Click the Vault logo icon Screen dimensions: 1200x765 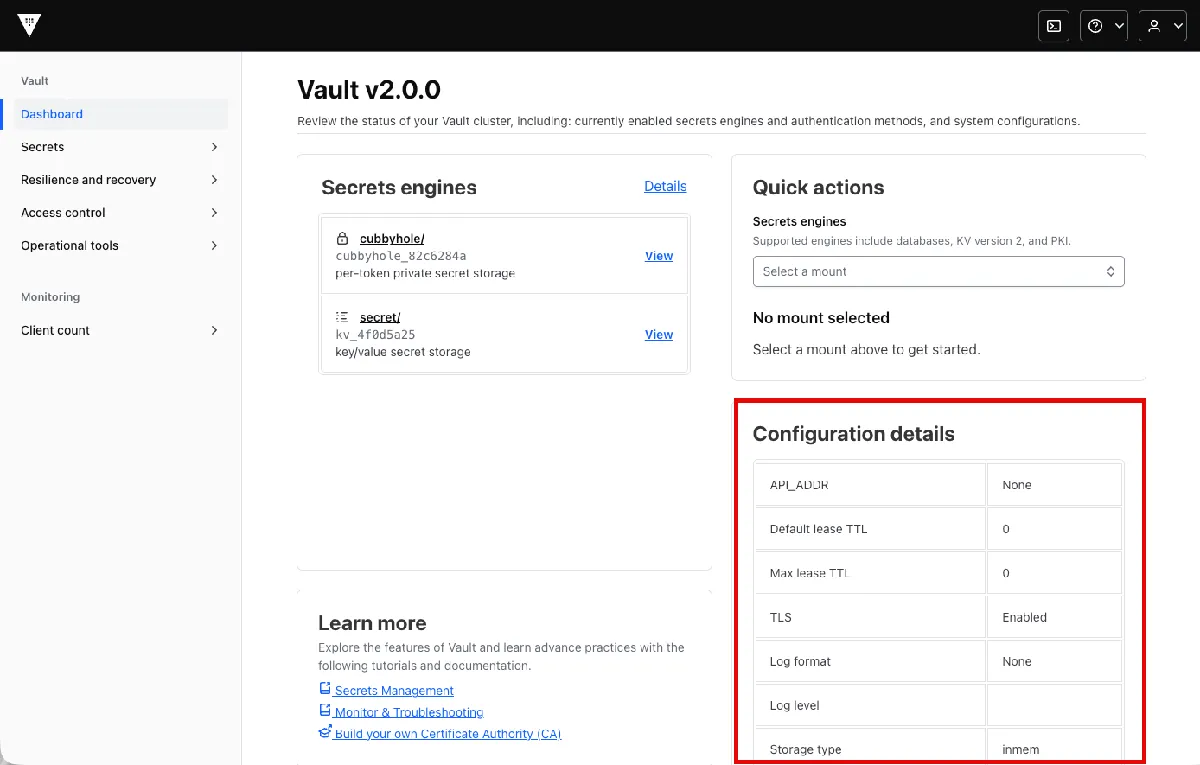[x=29, y=26]
